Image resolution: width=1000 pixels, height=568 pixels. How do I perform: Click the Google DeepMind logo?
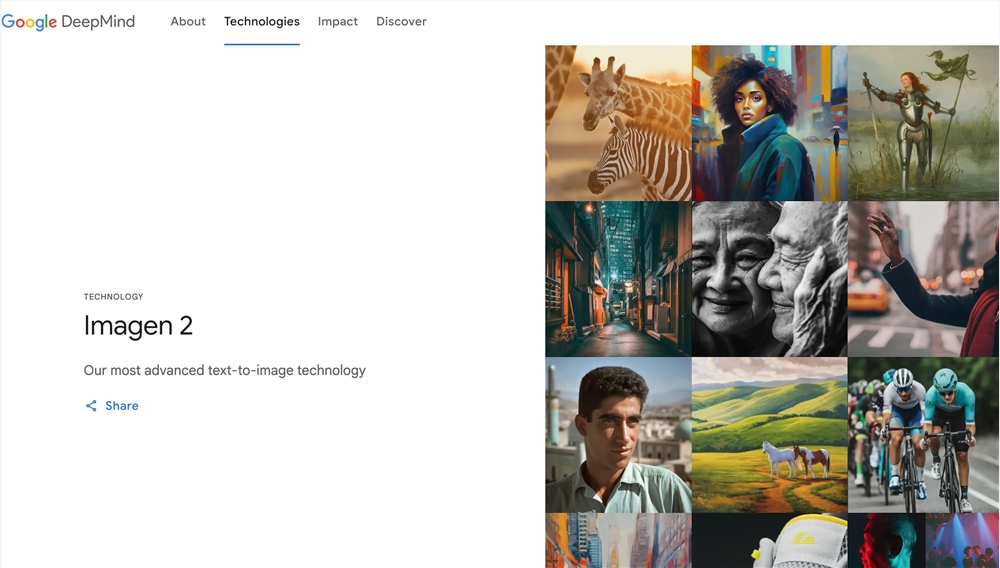pyautogui.click(x=68, y=21)
